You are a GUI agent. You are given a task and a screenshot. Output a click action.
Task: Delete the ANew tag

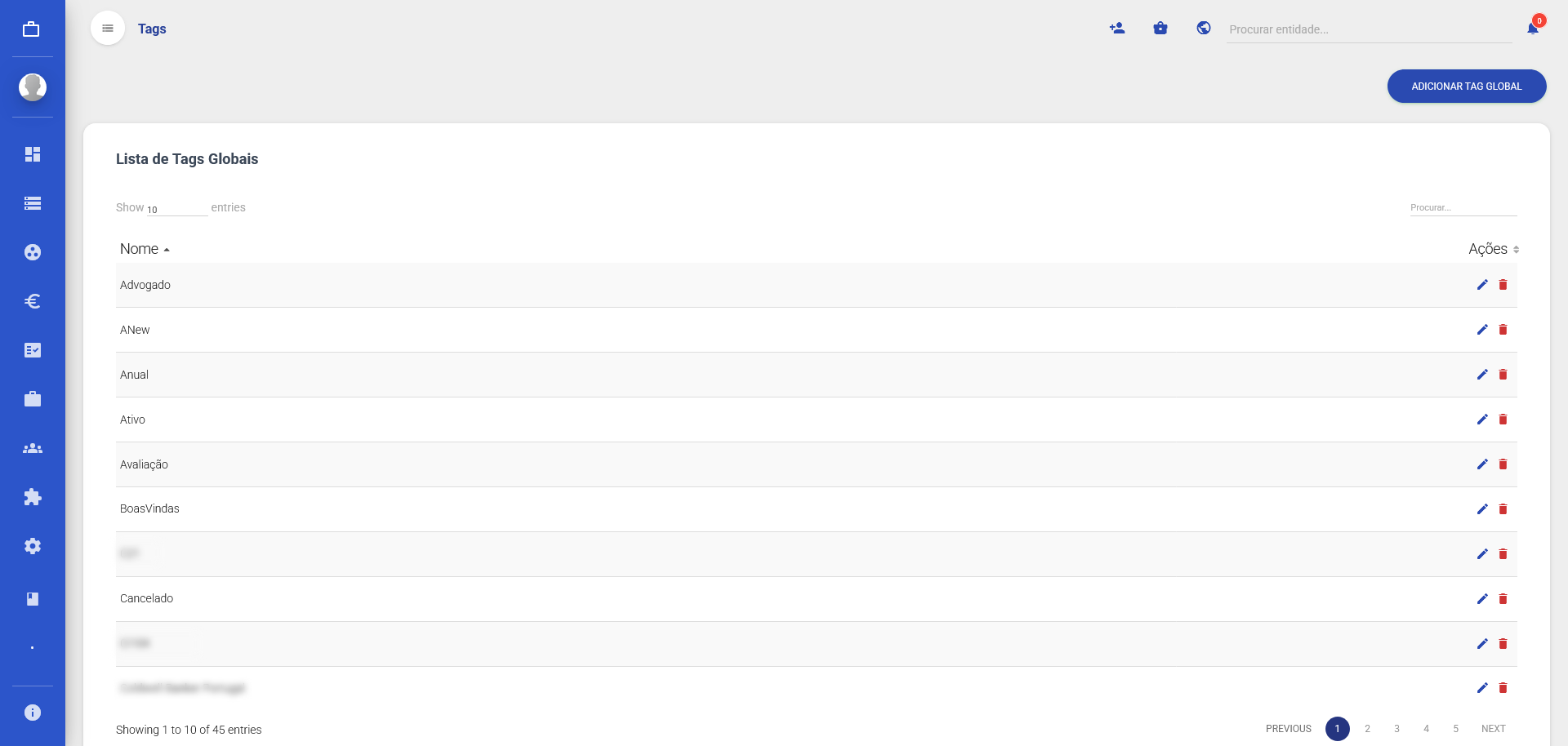point(1503,330)
